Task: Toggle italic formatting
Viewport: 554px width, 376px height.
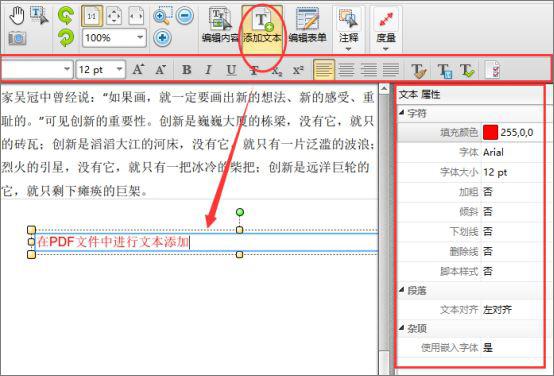Action: [x=208, y=70]
